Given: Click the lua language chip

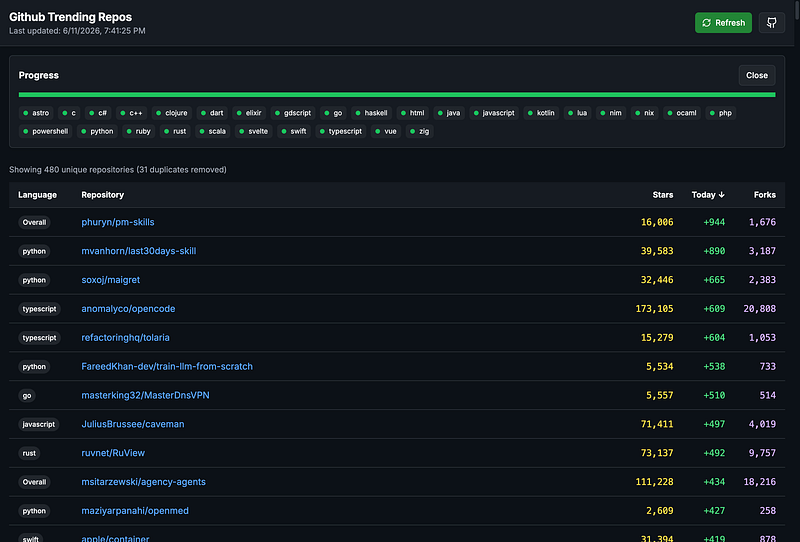Looking at the screenshot, I should pyautogui.click(x=577, y=113).
